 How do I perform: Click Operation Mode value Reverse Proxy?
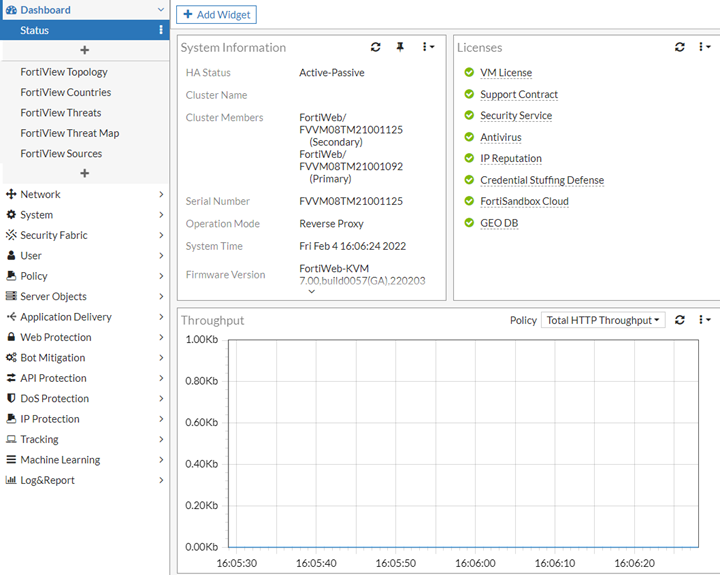click(x=332, y=224)
